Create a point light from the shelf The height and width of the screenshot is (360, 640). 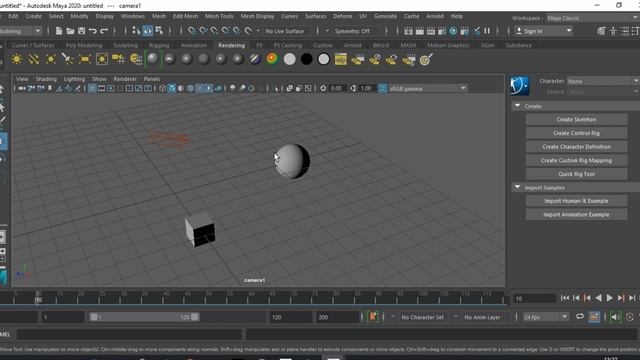click(x=51, y=60)
